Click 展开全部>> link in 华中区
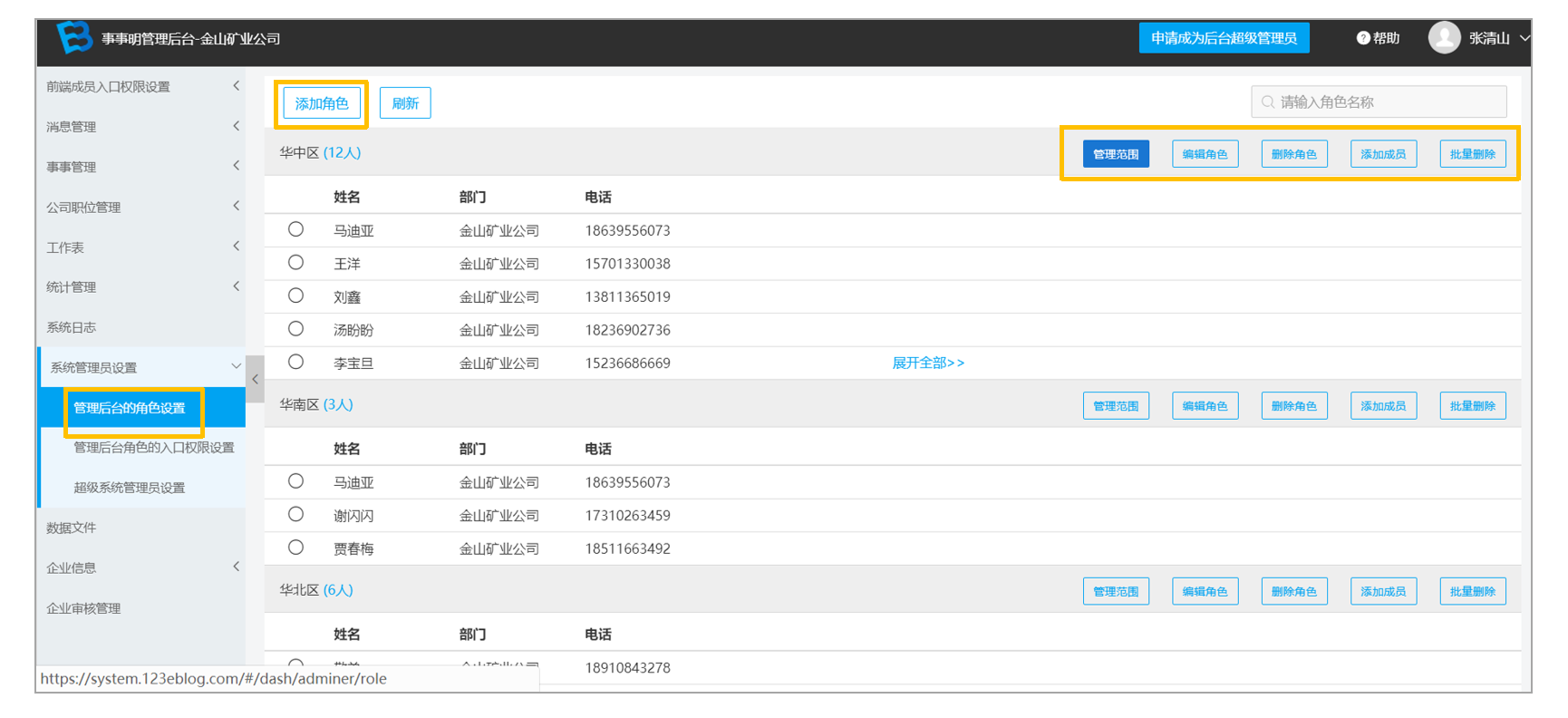 [x=928, y=363]
